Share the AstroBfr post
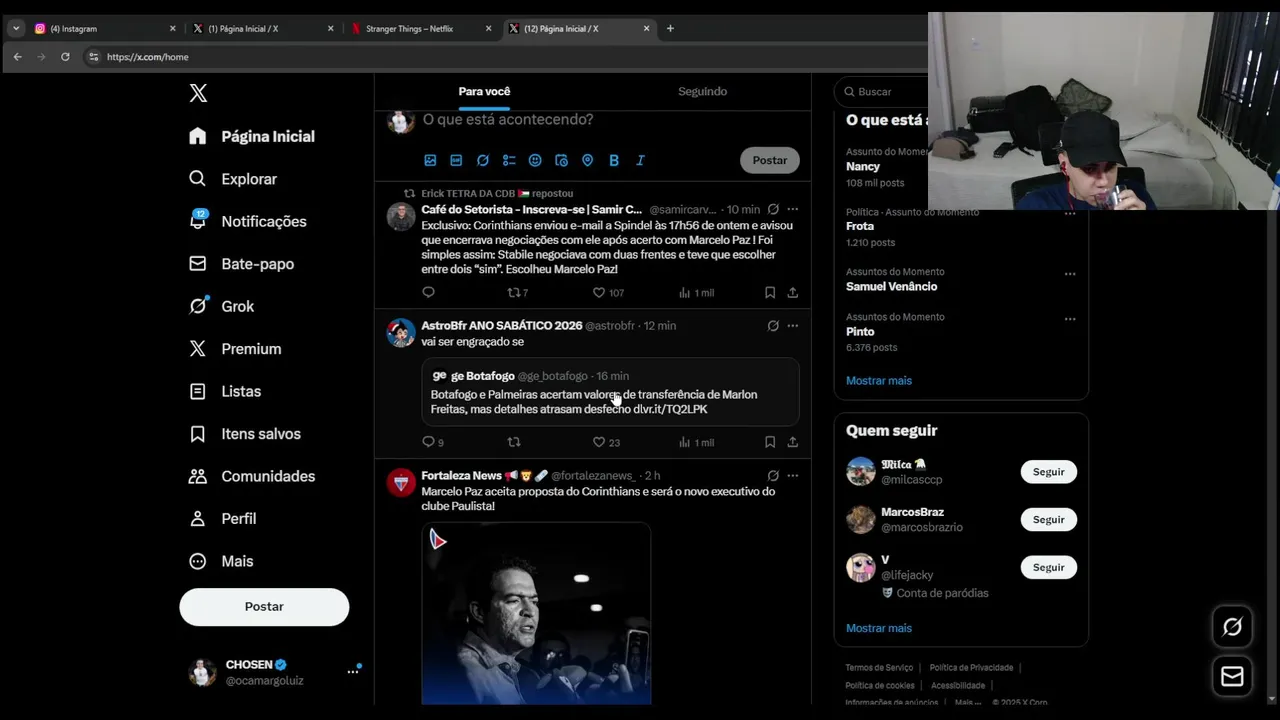Screen dimensions: 1280x720 tap(793, 442)
